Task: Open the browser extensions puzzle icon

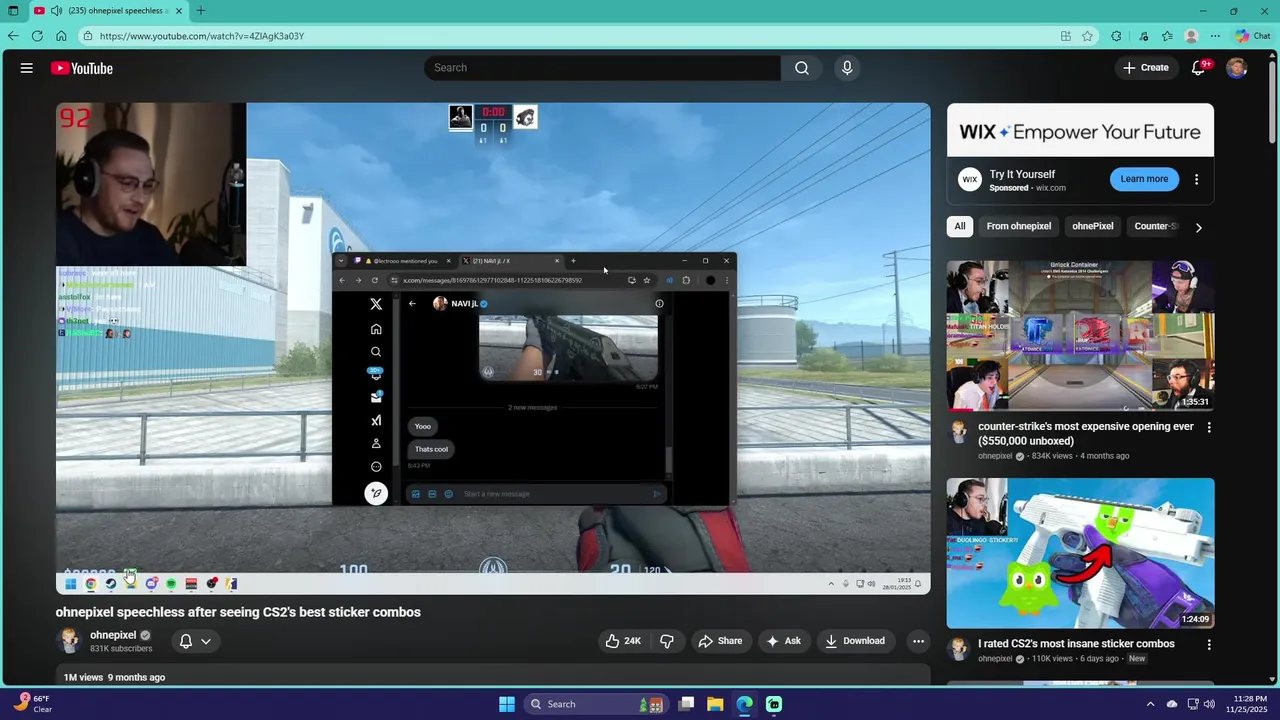Action: coord(1116,36)
